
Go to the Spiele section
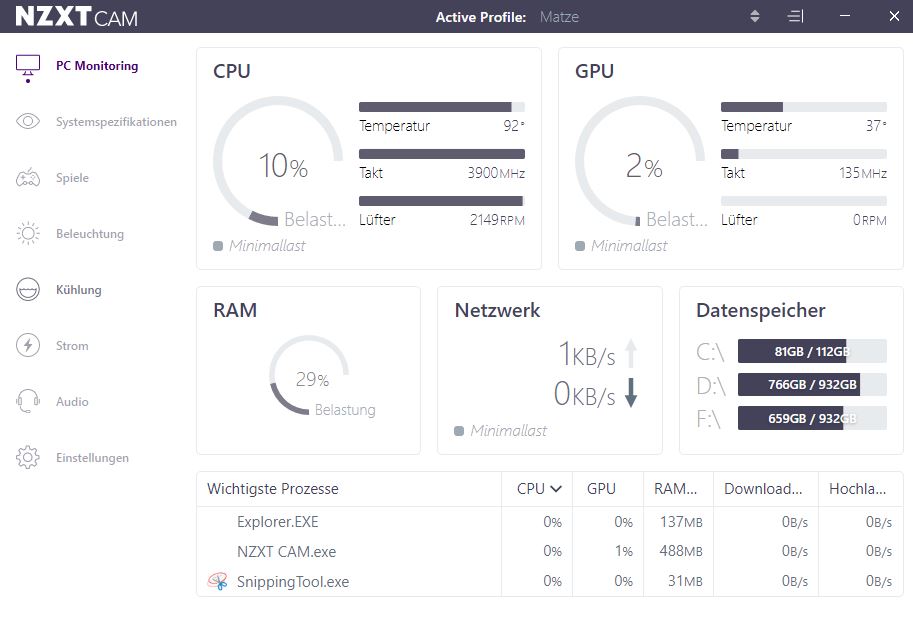tap(72, 178)
